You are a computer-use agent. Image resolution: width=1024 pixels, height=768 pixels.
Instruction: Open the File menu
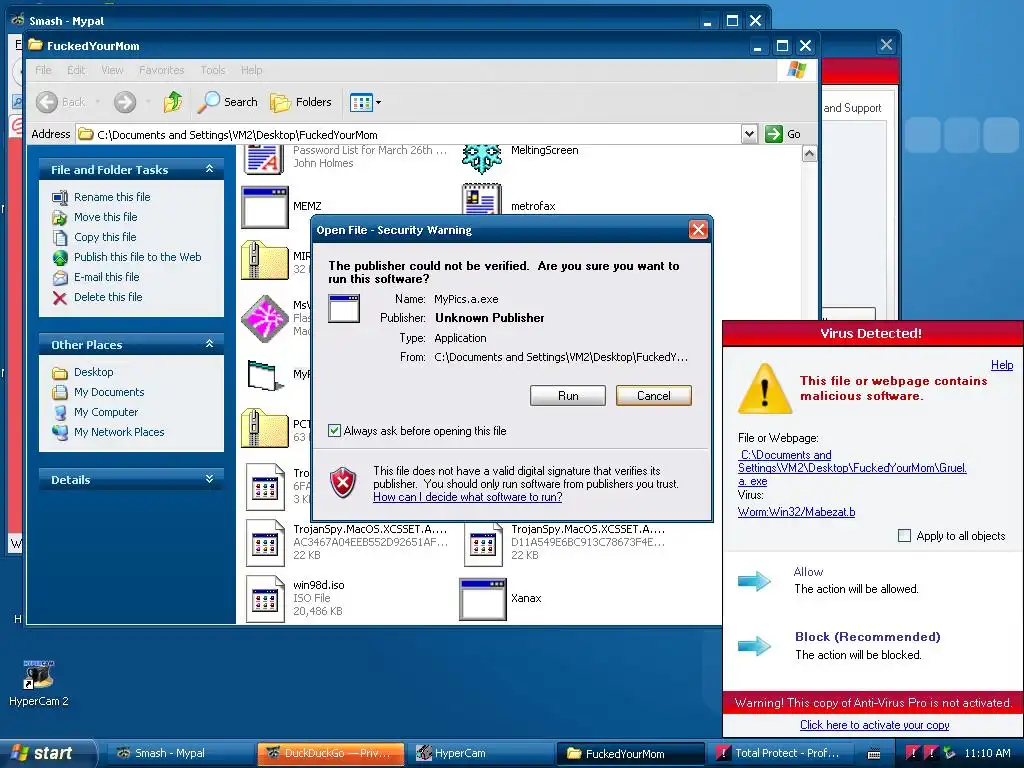click(x=43, y=70)
